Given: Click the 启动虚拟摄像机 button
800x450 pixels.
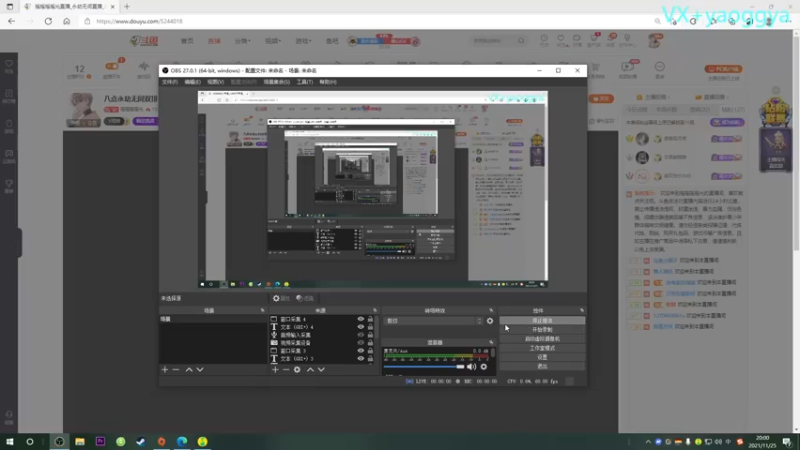Looking at the screenshot, I should (x=542, y=339).
